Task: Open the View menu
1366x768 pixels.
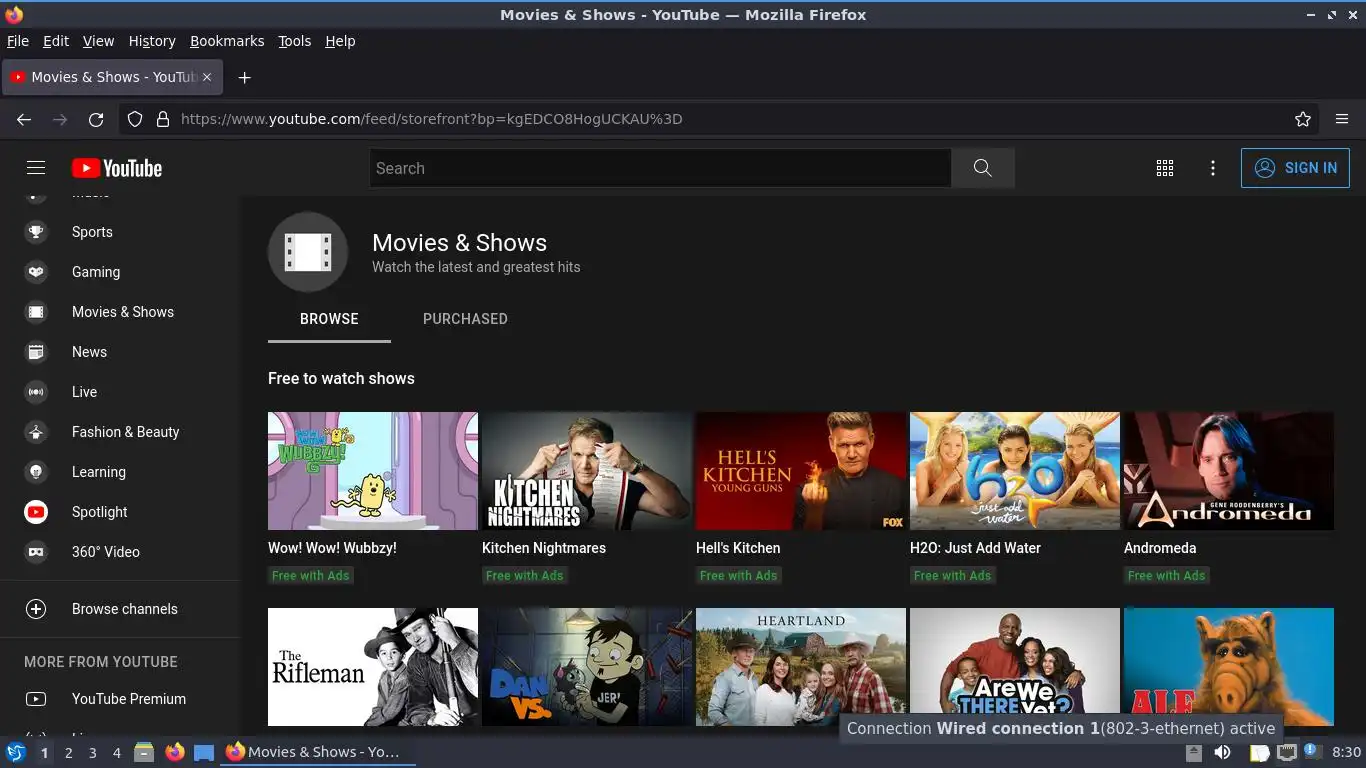Action: pyautogui.click(x=98, y=41)
